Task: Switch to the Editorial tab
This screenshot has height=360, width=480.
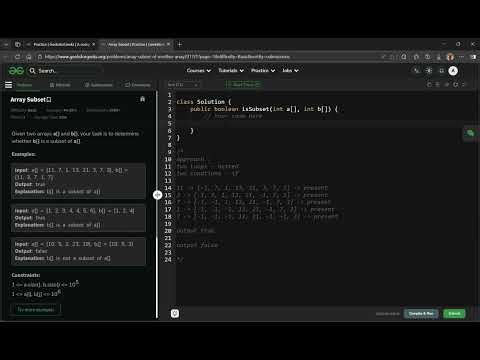Action: pos(60,85)
